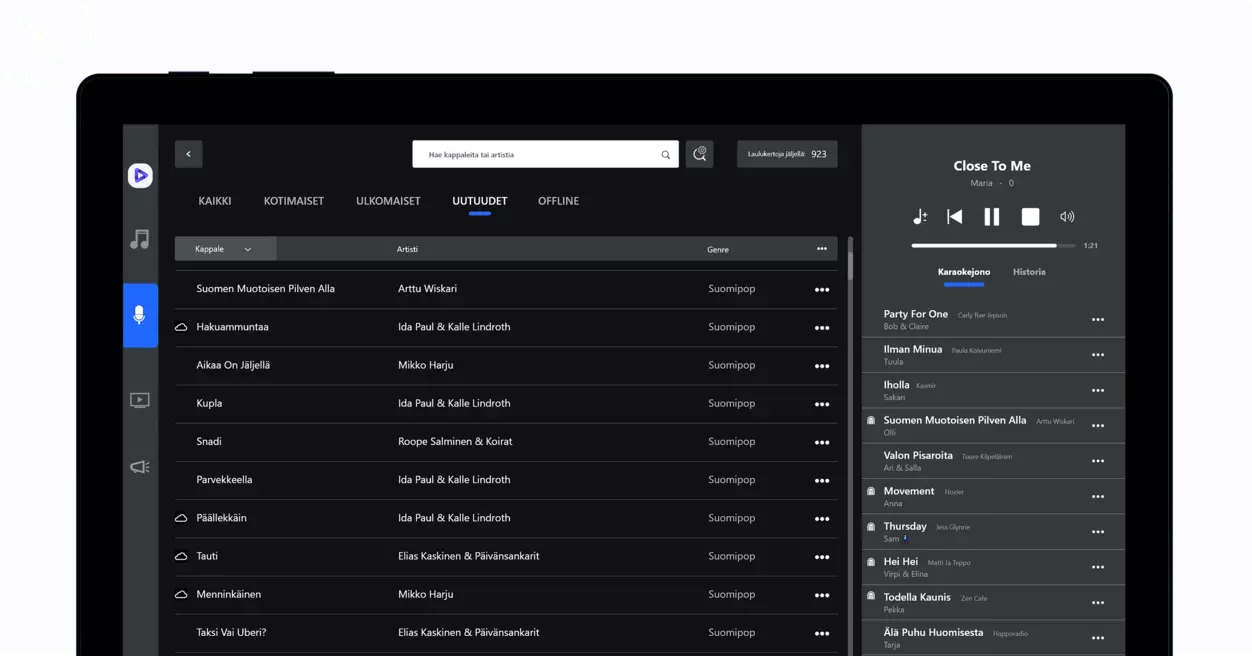Click the megaphone announcements sidebar icon
Screen dimensions: 1252x656
coord(140,467)
